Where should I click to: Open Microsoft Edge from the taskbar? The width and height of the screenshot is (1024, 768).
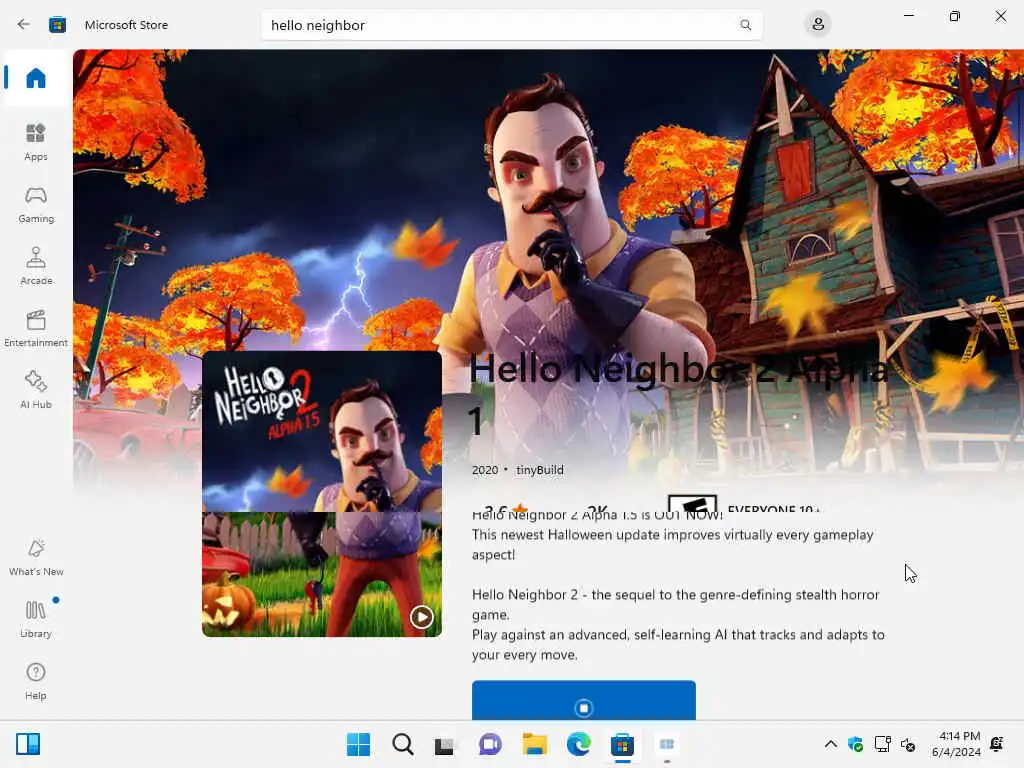click(578, 744)
